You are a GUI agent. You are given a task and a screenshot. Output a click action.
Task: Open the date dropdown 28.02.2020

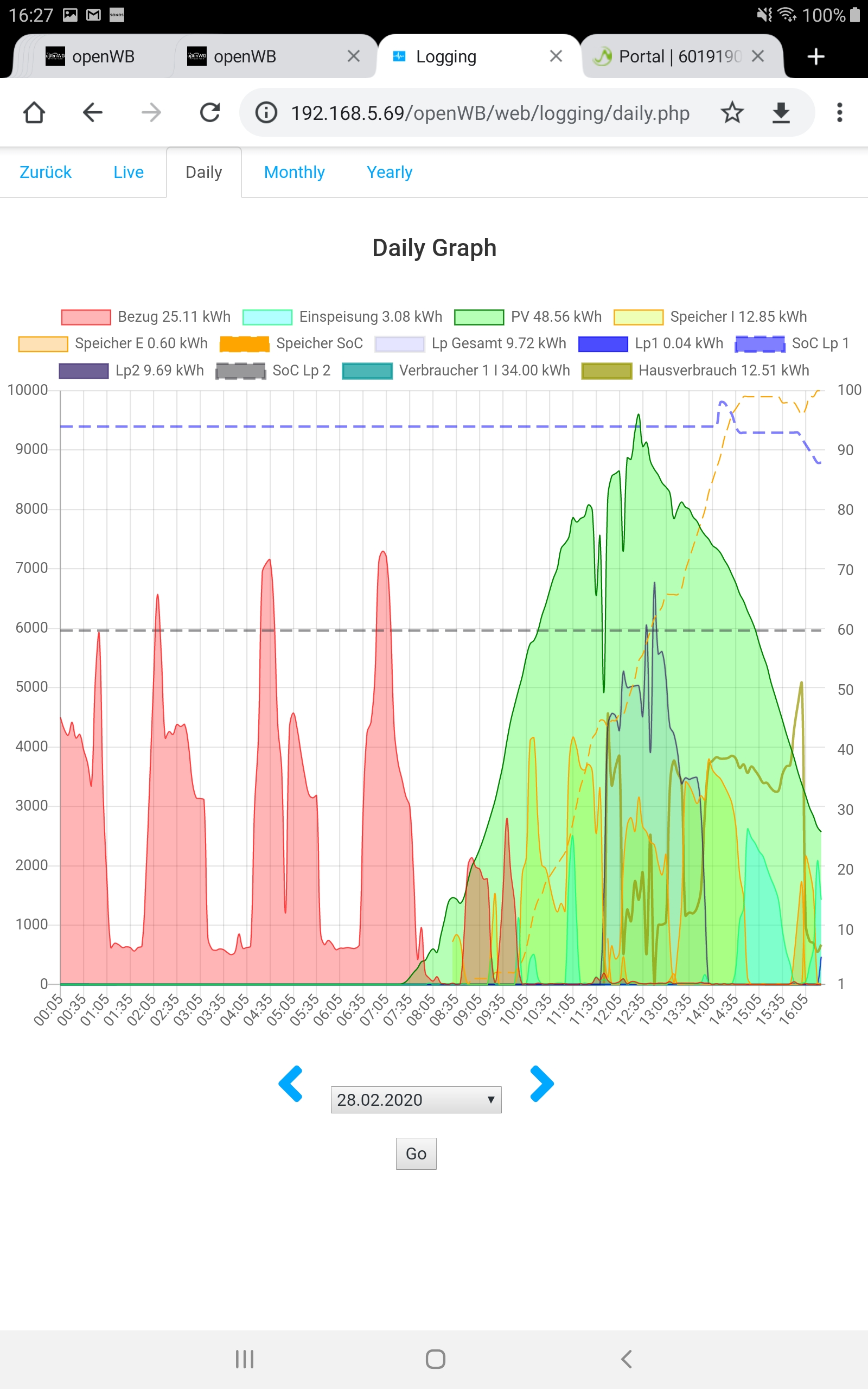[416, 1100]
